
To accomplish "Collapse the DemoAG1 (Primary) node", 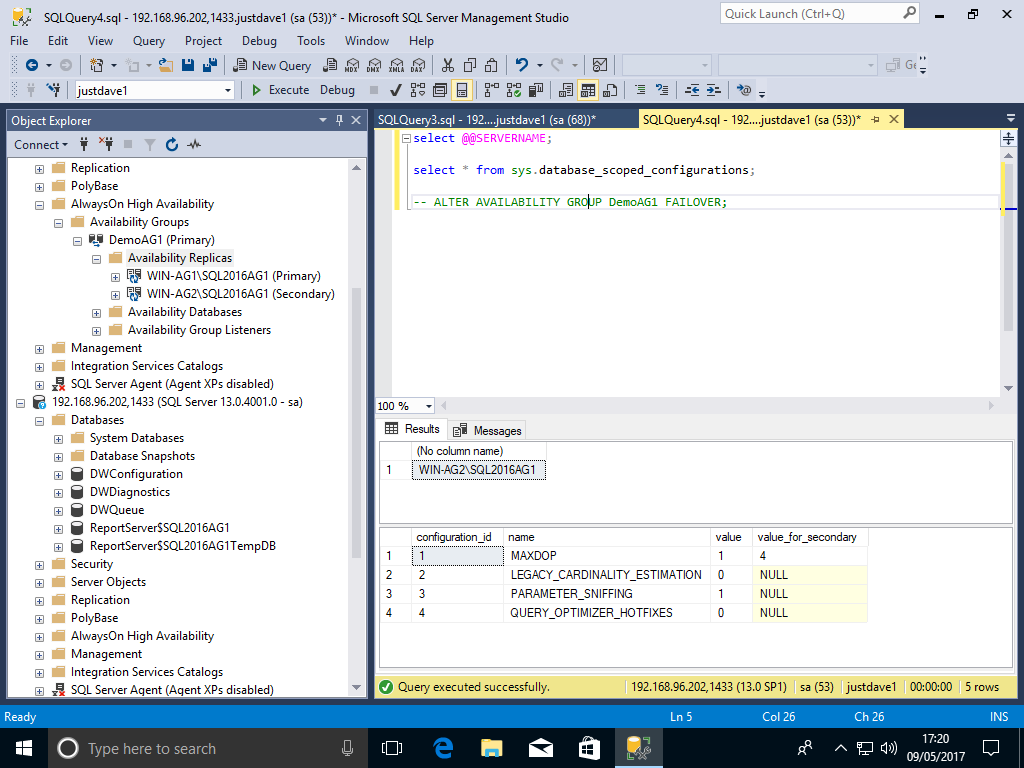I will coord(78,240).
